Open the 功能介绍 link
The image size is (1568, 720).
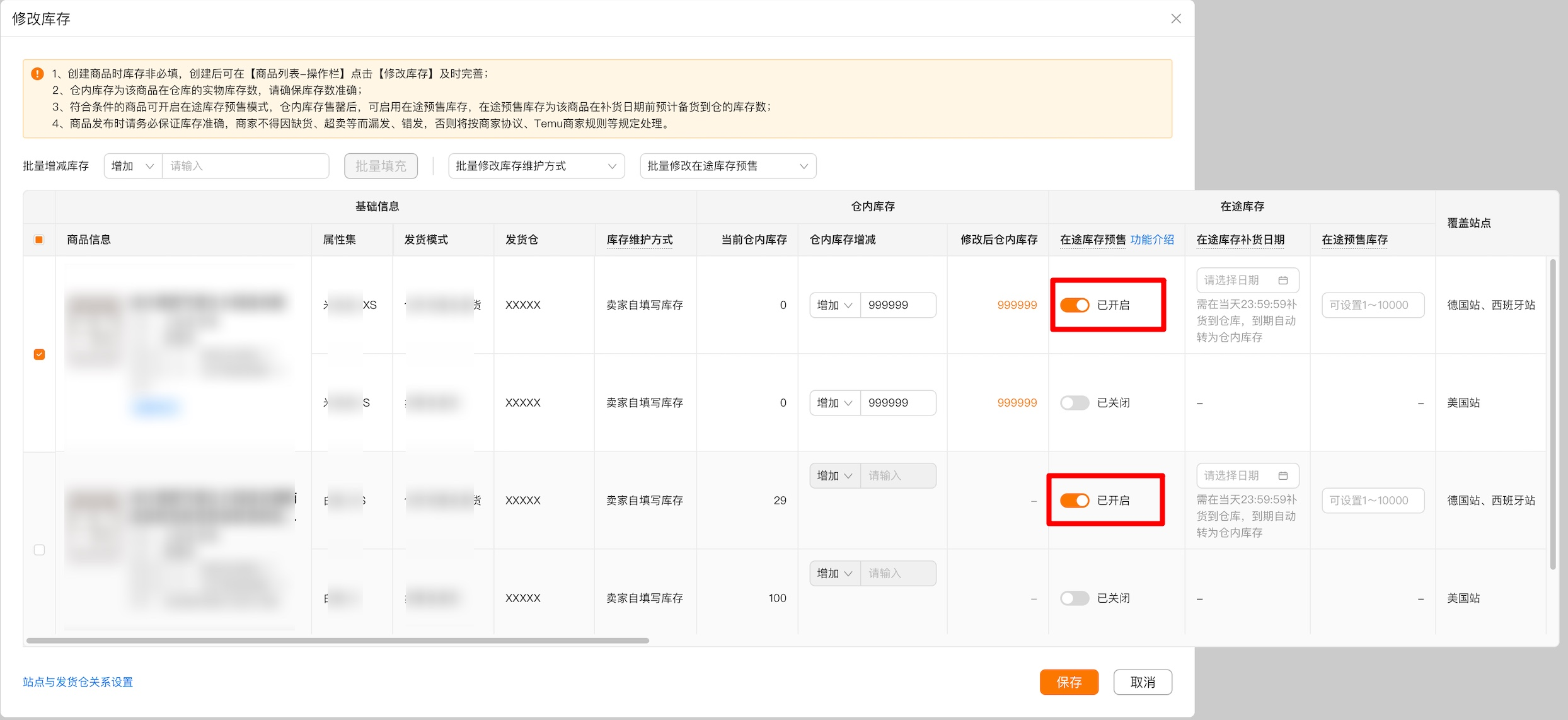[1153, 240]
